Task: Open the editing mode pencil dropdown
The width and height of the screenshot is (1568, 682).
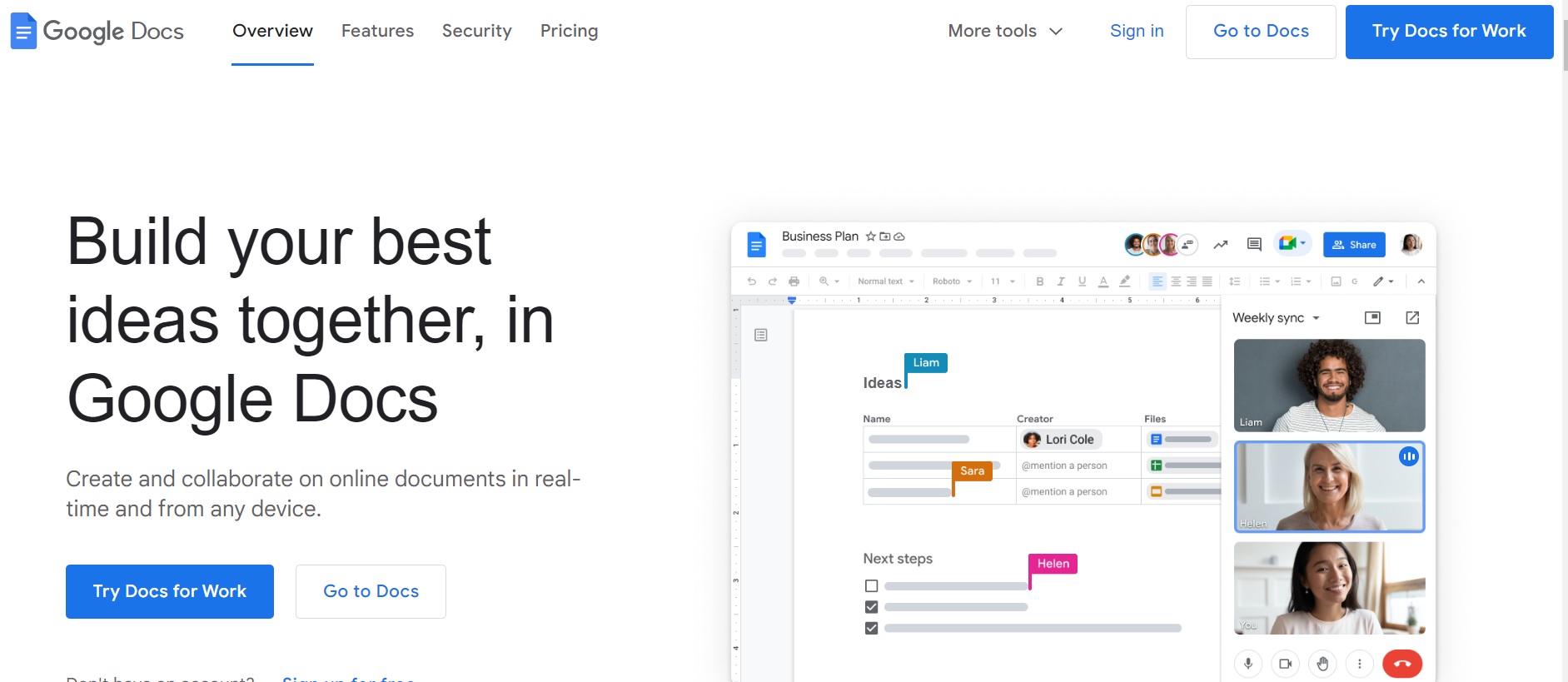Action: click(x=1383, y=281)
